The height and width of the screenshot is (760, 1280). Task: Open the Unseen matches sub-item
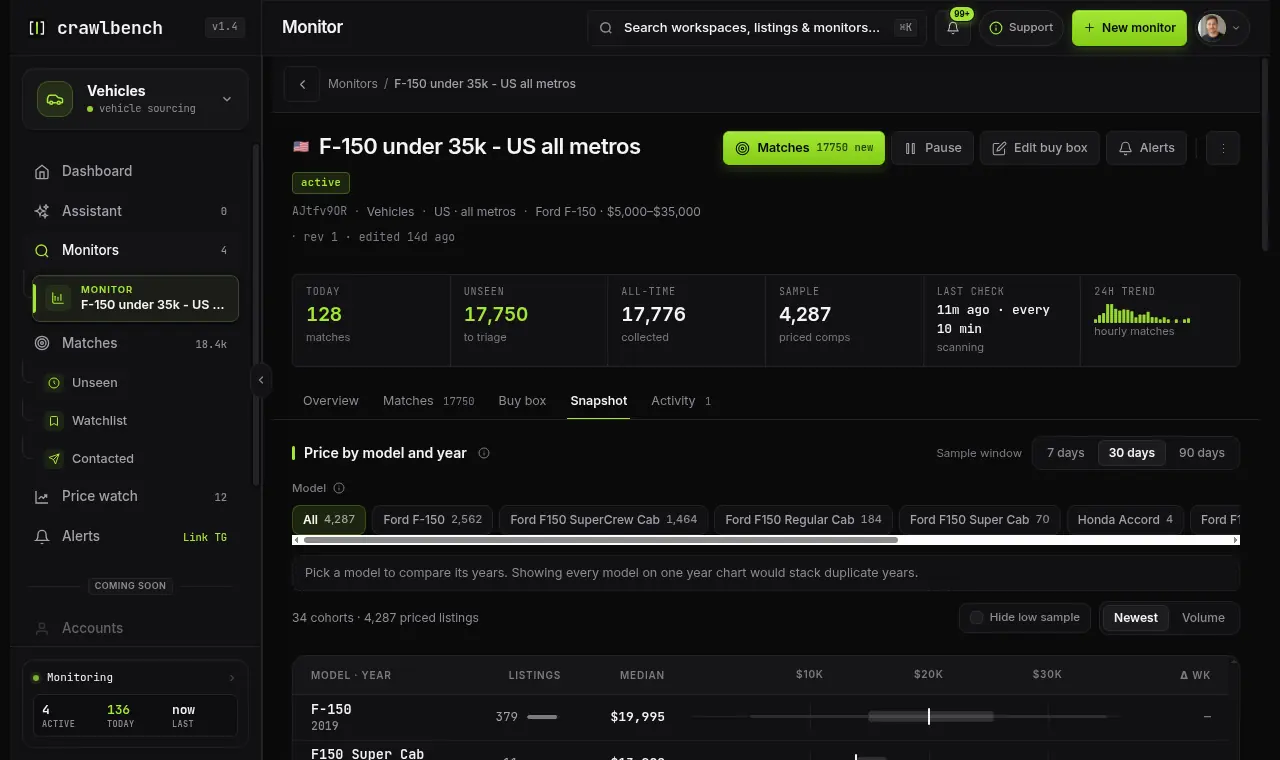click(x=139, y=383)
